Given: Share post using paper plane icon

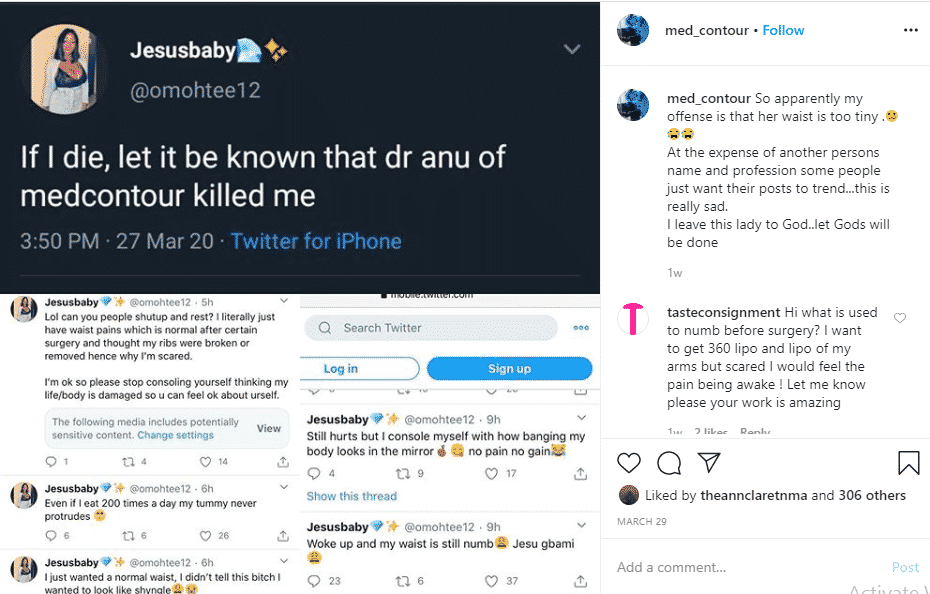Looking at the screenshot, I should click(x=709, y=463).
